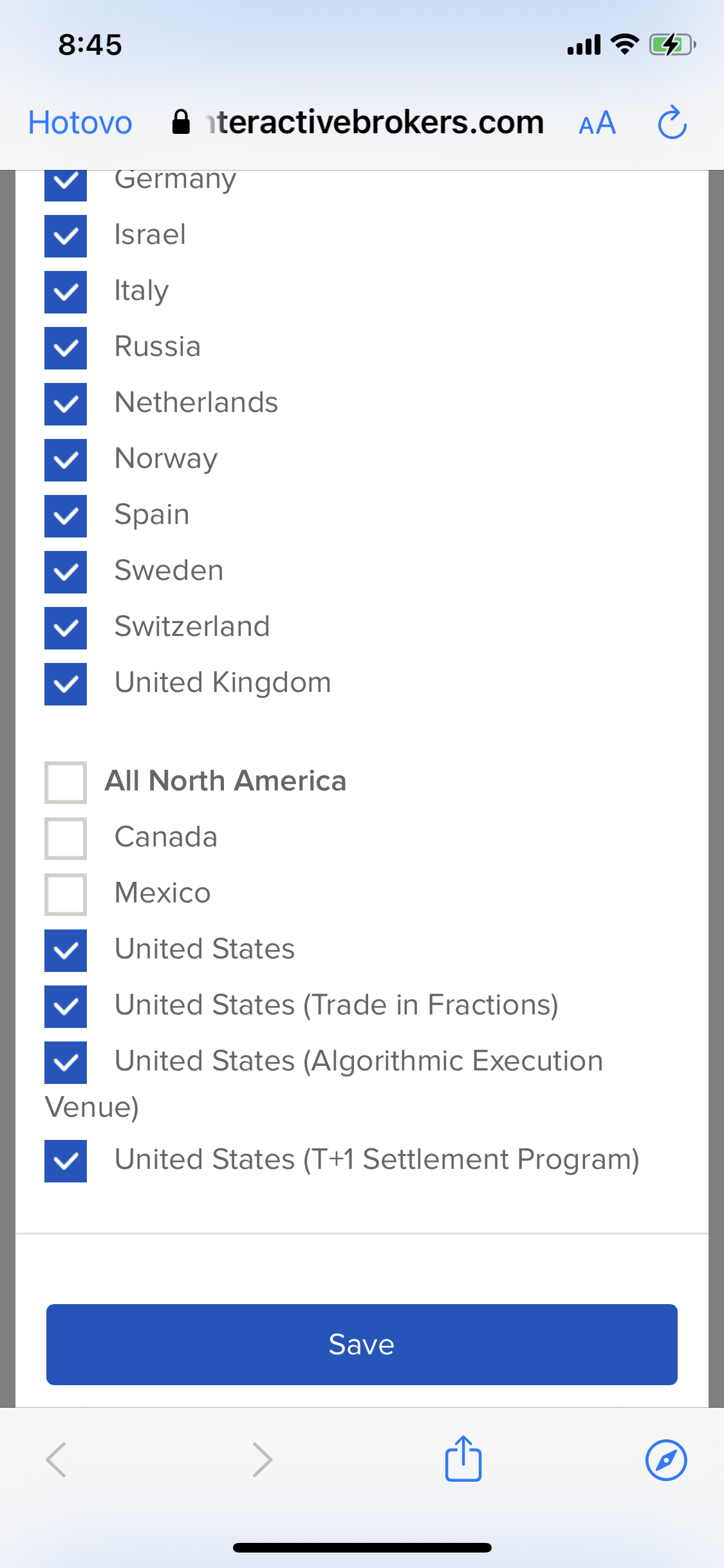This screenshot has width=724, height=1568.
Task: Tap the Share icon in bottom toolbar
Action: tap(463, 1459)
